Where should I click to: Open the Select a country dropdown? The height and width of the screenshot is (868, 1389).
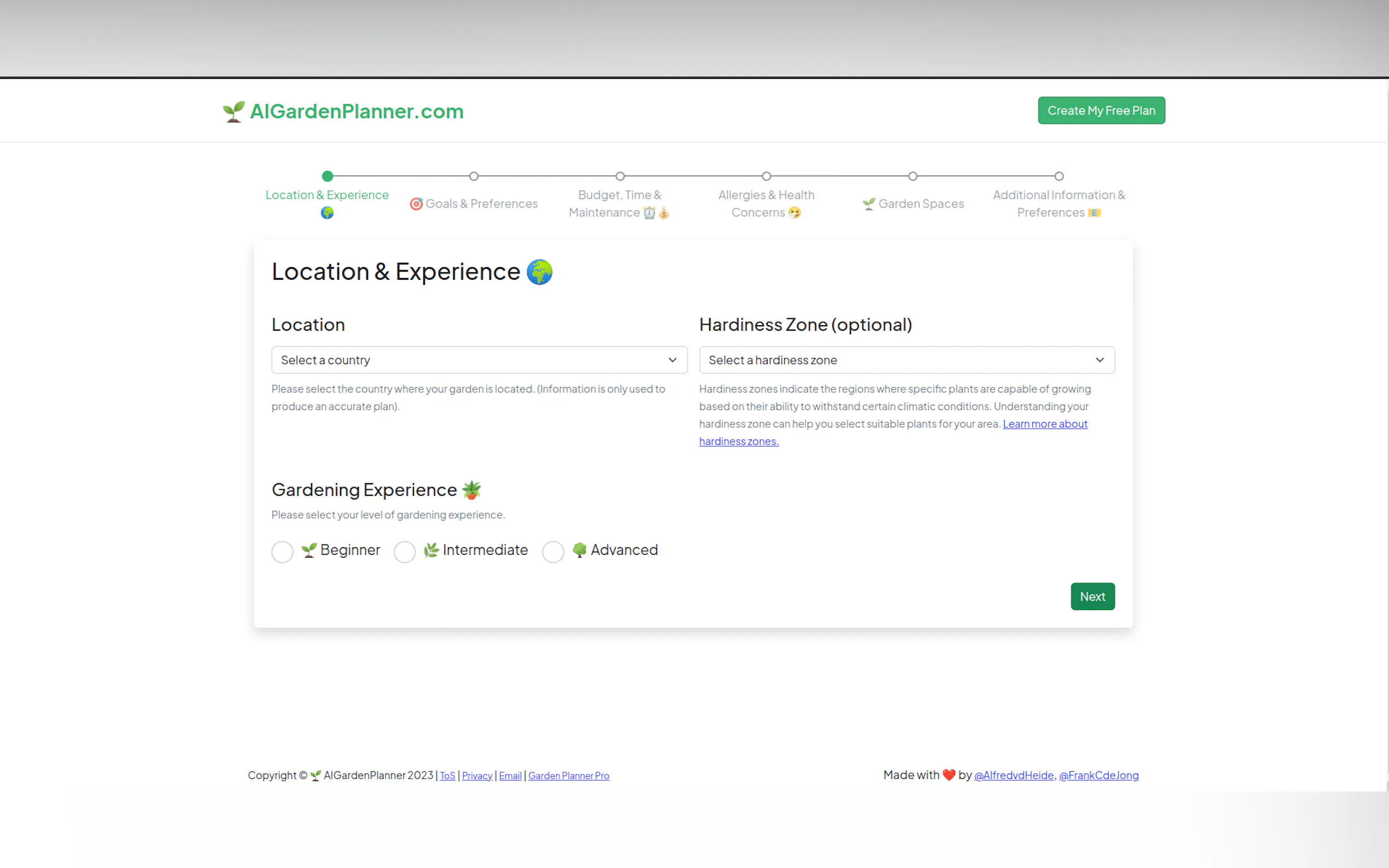pyautogui.click(x=479, y=360)
